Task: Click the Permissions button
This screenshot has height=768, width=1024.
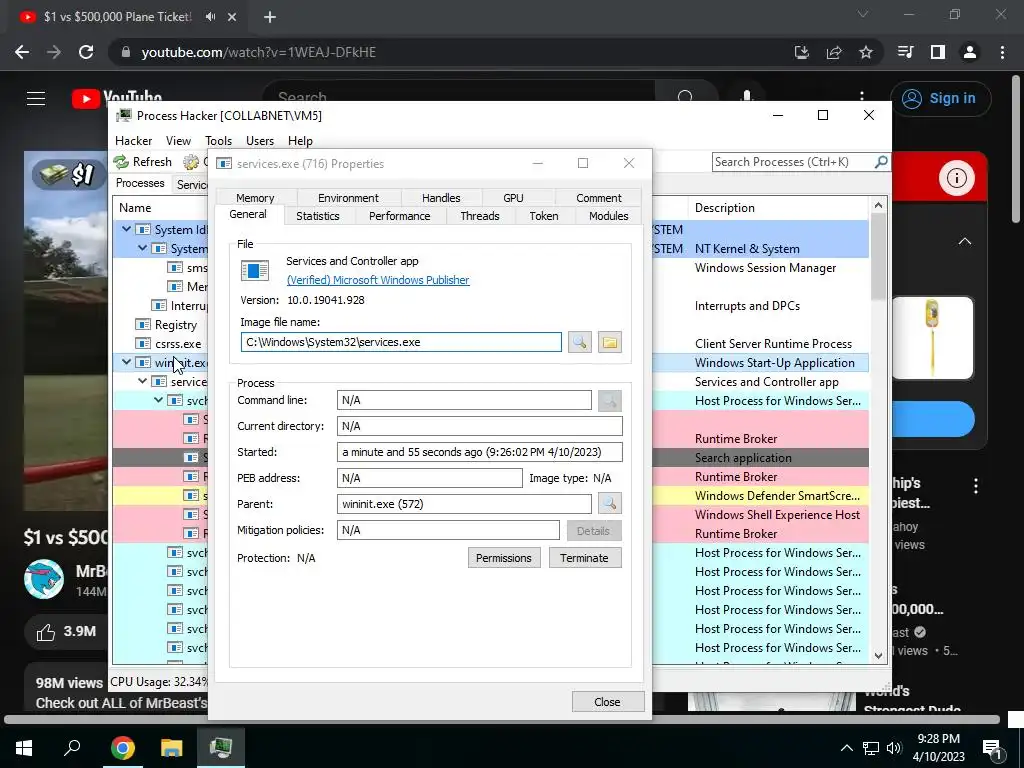Action: coord(504,558)
